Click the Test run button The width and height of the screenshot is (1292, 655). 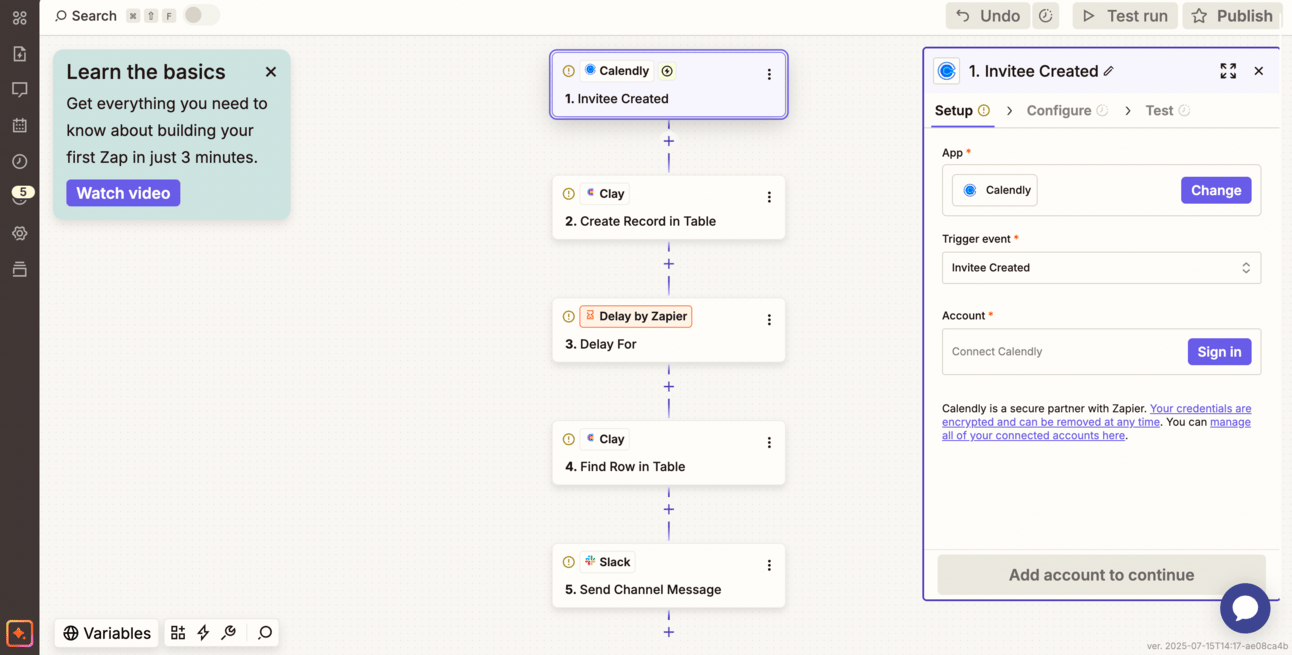pos(1125,16)
